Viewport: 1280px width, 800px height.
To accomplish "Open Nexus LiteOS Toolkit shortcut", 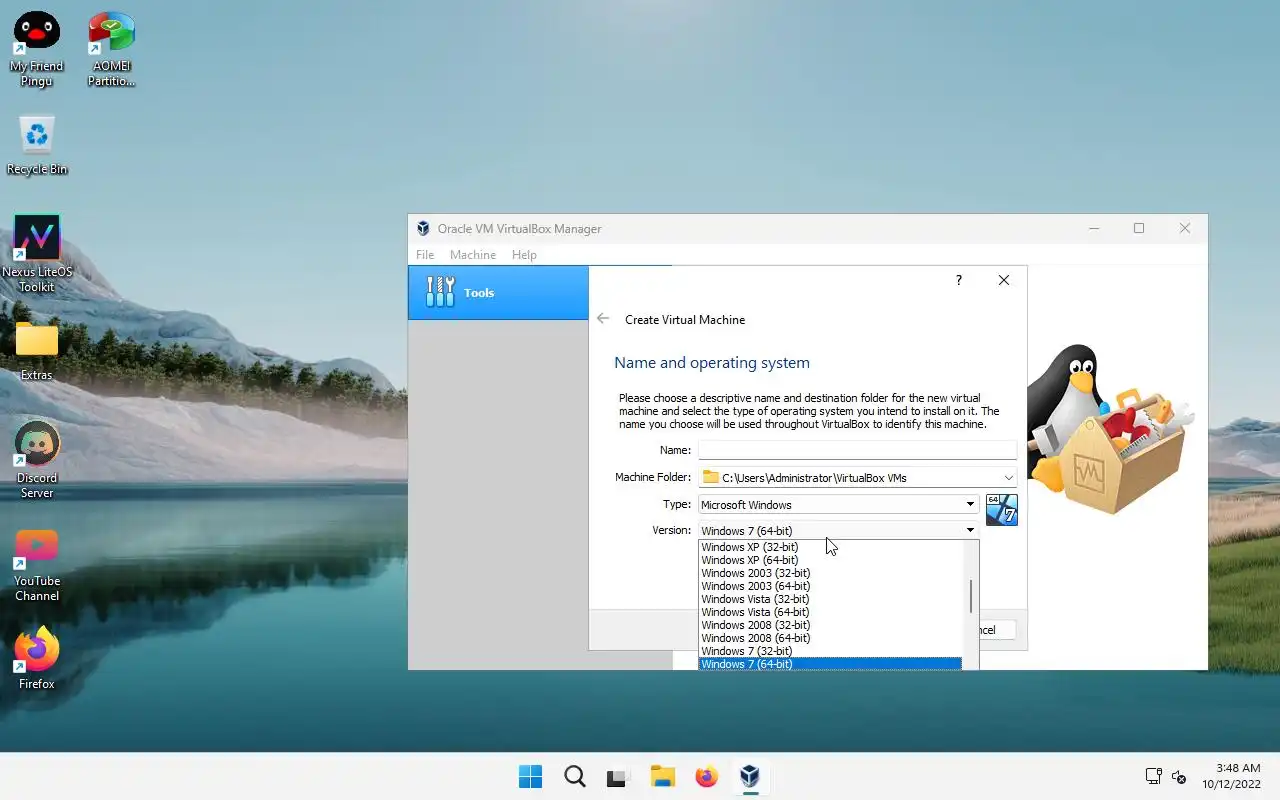I will tap(37, 254).
